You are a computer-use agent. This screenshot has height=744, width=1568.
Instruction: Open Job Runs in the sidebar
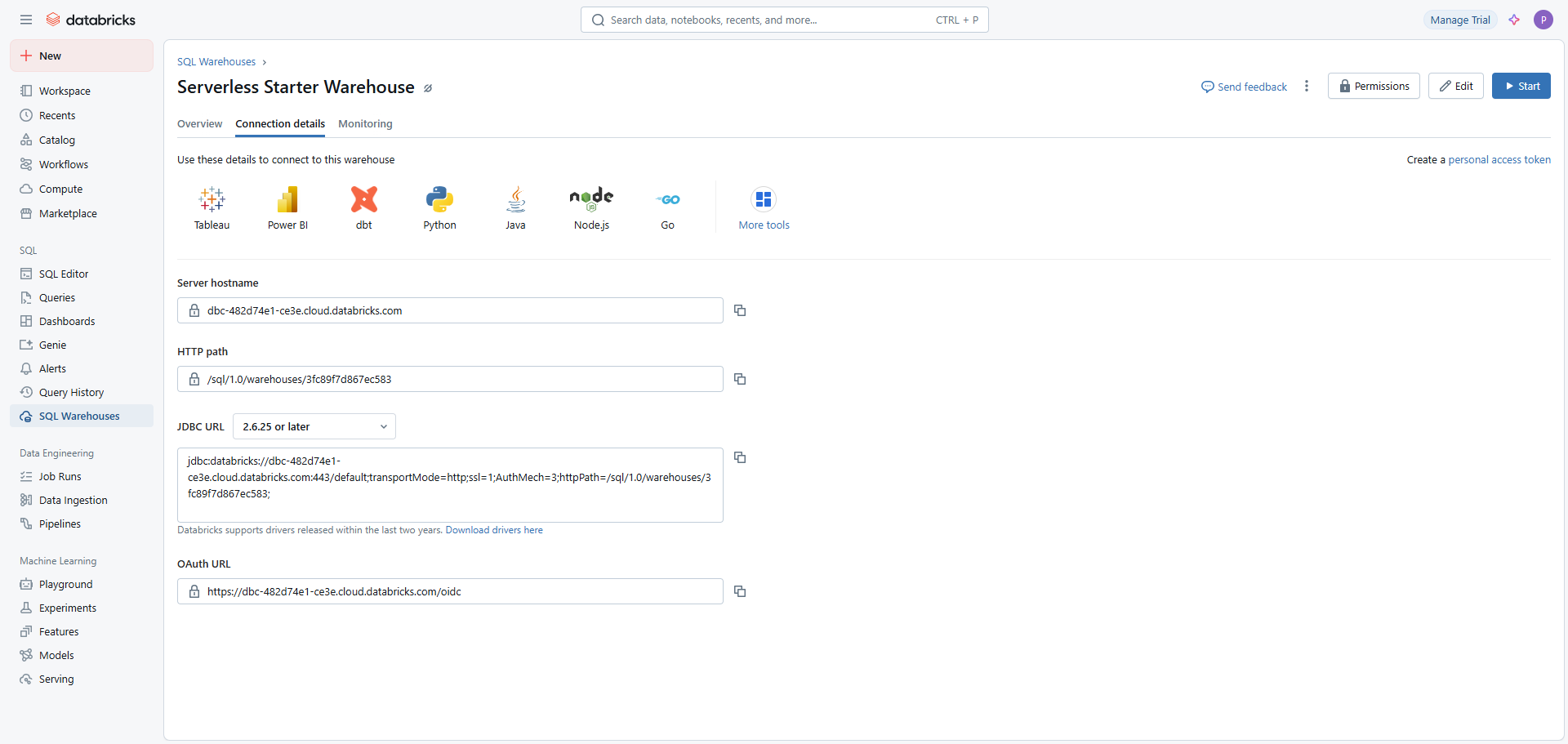[82, 476]
